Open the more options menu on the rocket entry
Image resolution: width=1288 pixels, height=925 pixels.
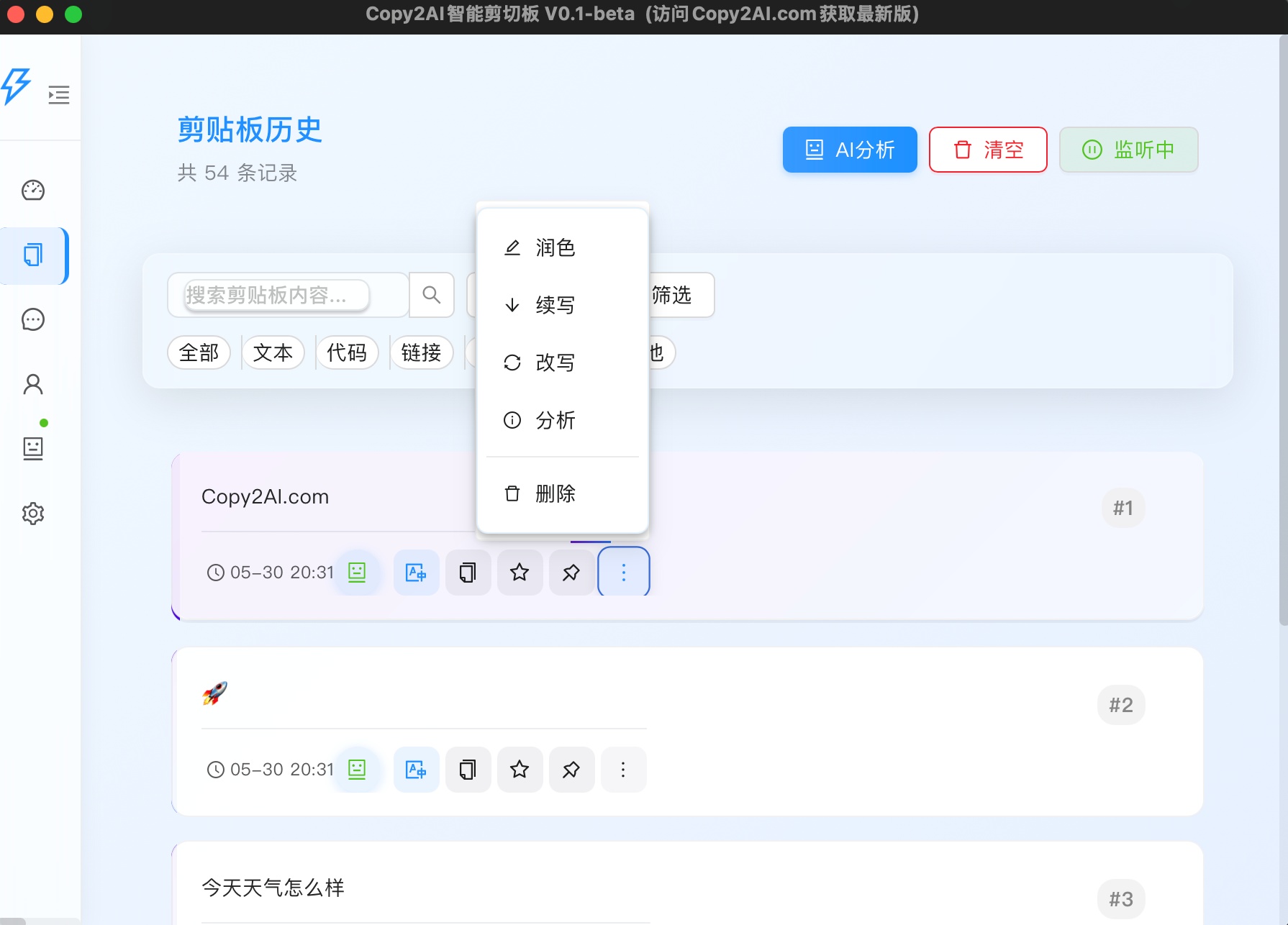coord(623,769)
